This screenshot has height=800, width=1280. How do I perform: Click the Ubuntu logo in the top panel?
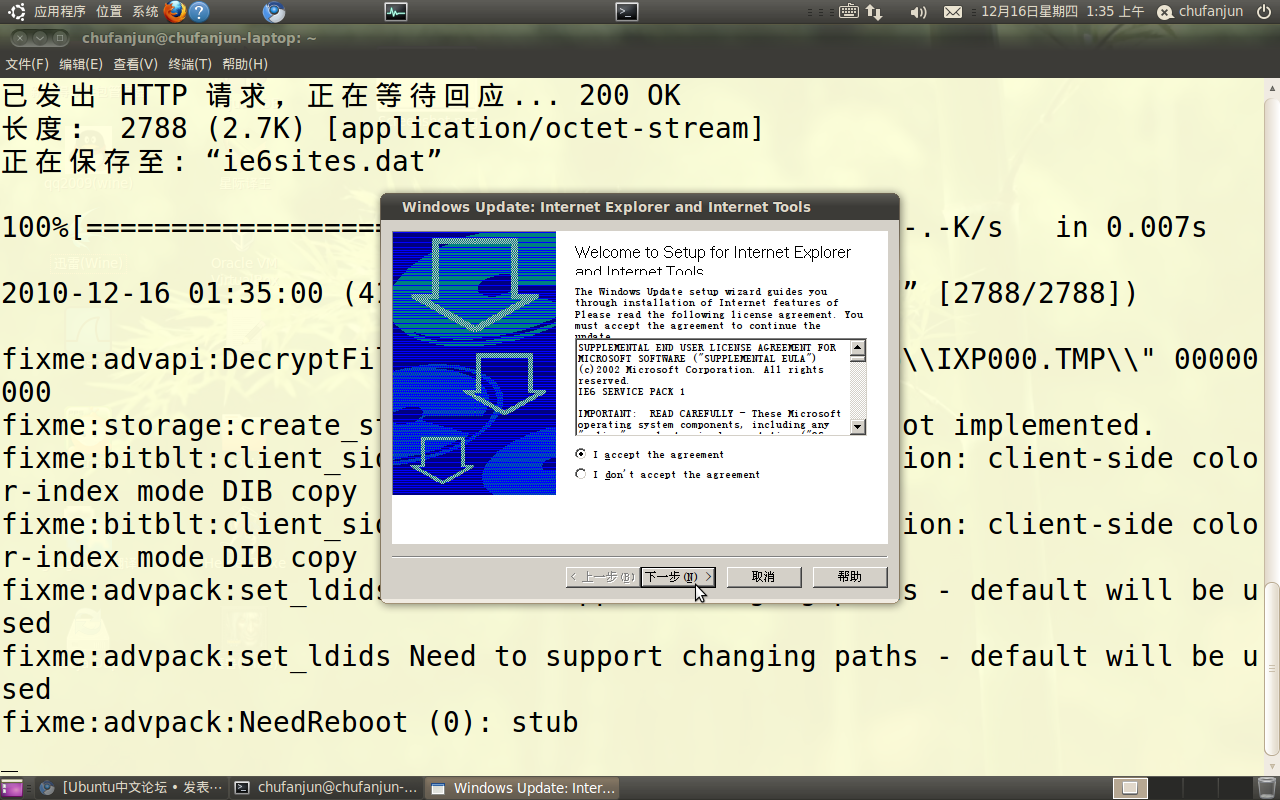(17, 12)
